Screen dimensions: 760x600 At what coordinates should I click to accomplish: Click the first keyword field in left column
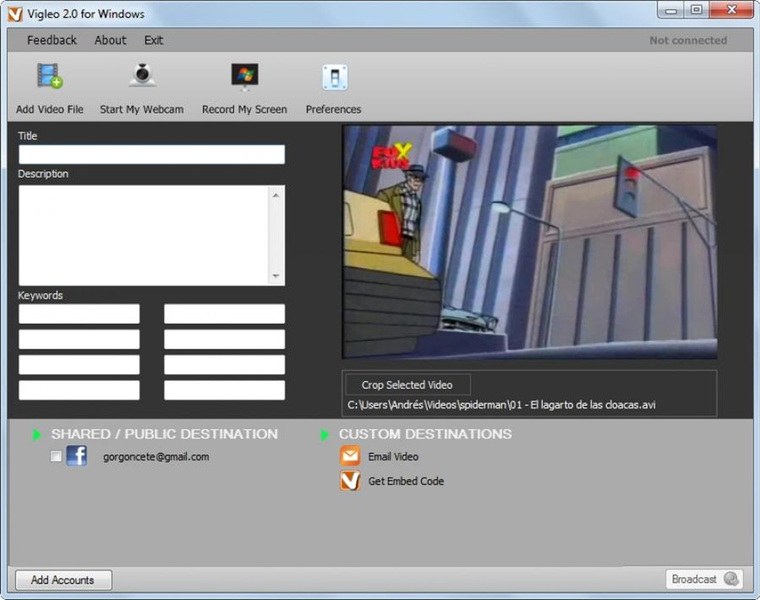79,314
